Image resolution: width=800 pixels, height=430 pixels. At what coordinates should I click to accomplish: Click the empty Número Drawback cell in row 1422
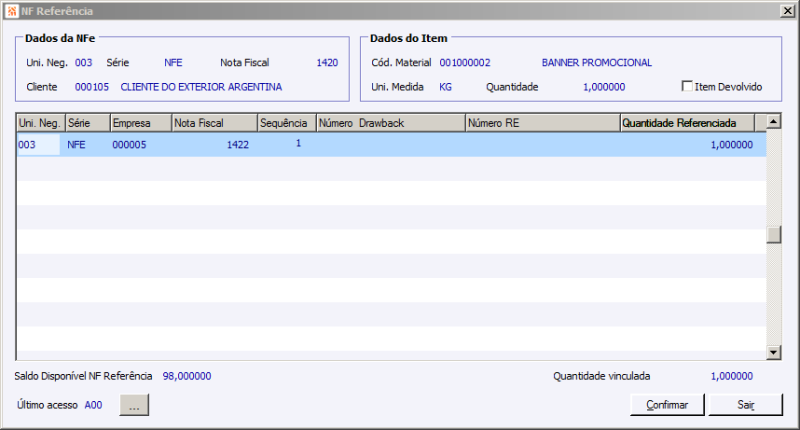pos(391,145)
